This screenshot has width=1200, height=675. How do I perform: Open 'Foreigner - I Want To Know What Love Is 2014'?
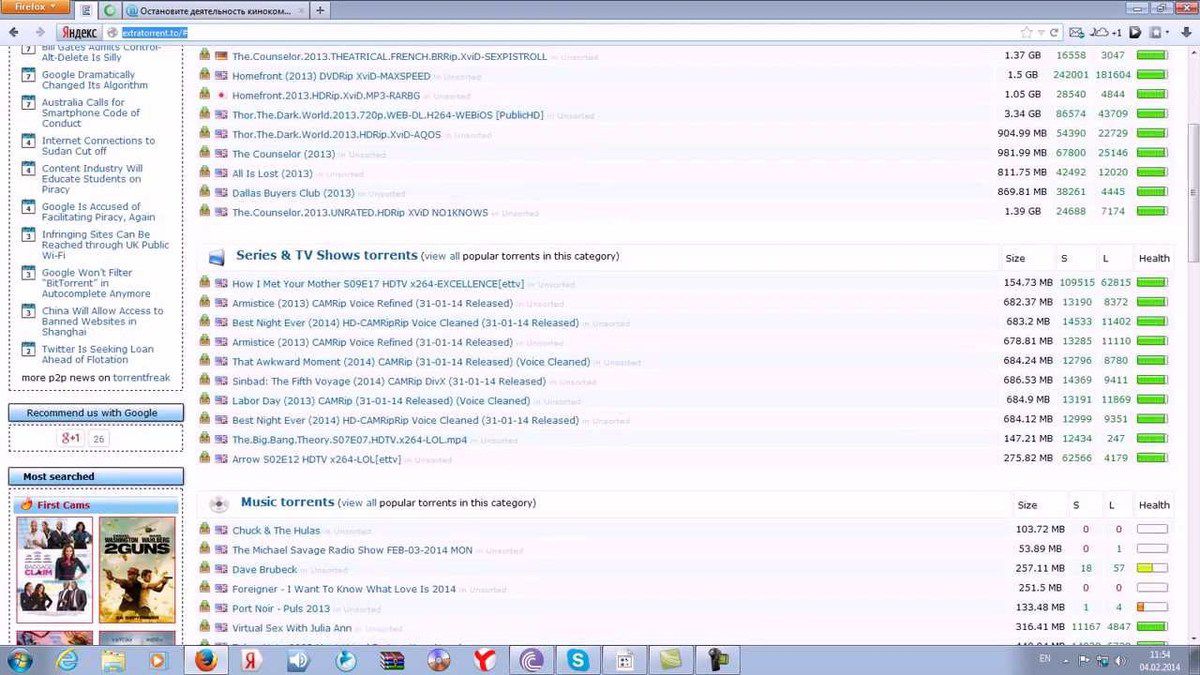click(344, 589)
